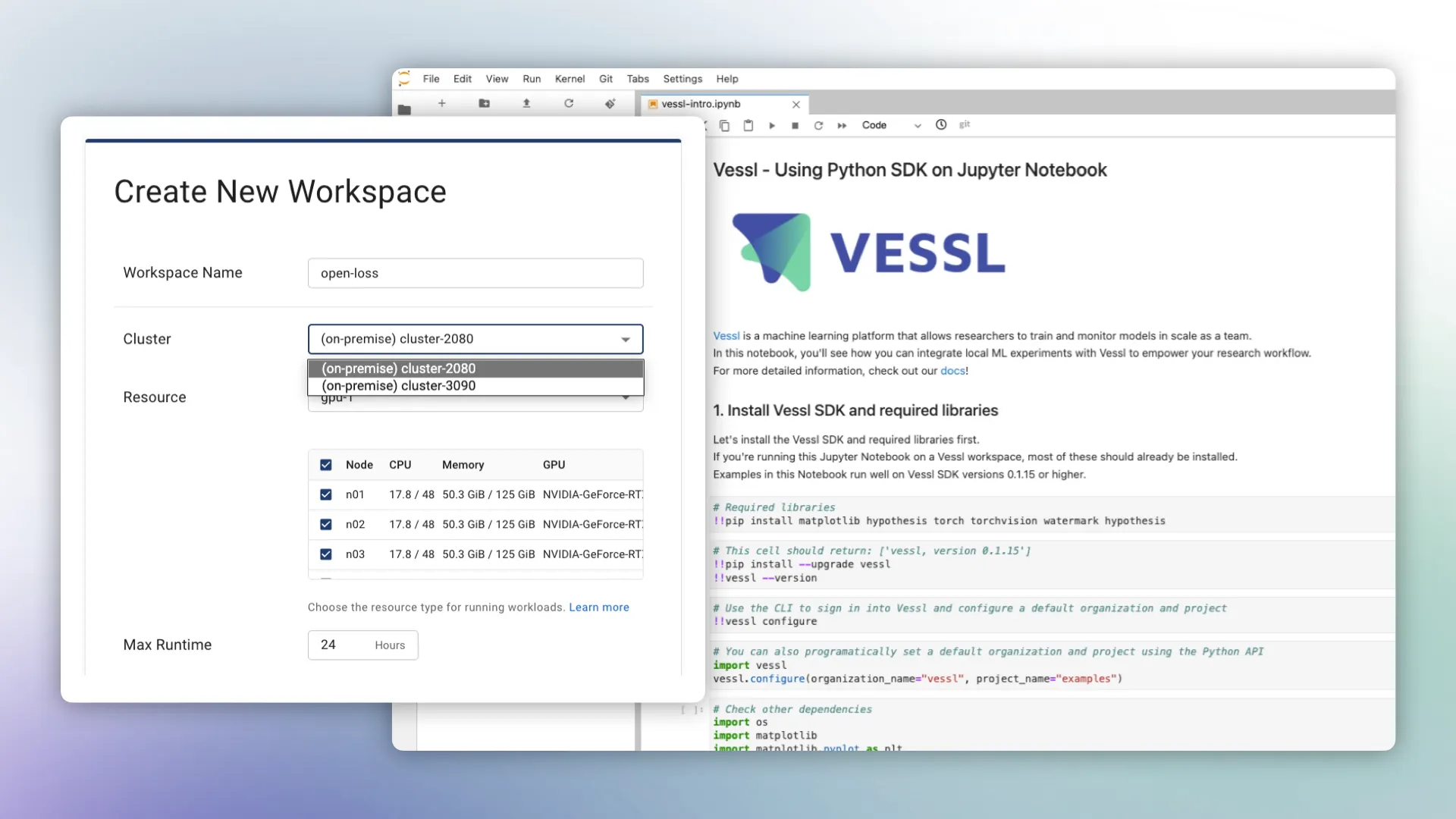Image resolution: width=1456 pixels, height=819 pixels.
Task: Click the upload files icon
Action: pyautogui.click(x=526, y=103)
